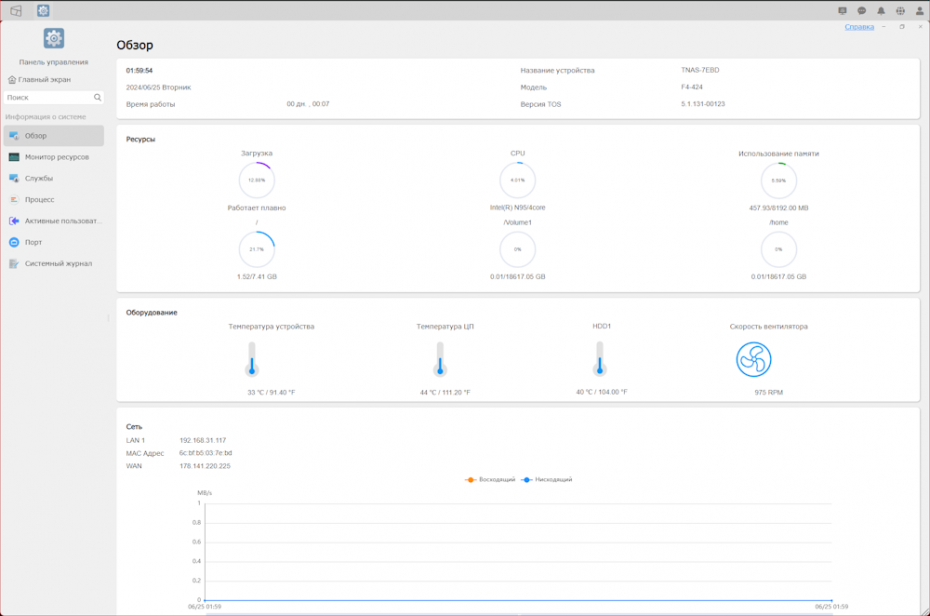
Task: Open the Службы sidebar item
Action: coord(39,178)
